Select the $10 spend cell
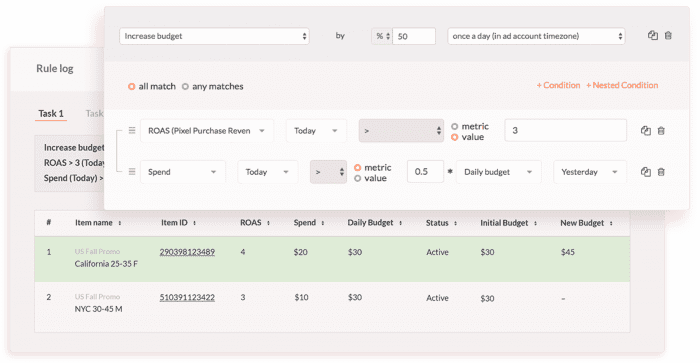The width and height of the screenshot is (700, 363). pos(301,297)
